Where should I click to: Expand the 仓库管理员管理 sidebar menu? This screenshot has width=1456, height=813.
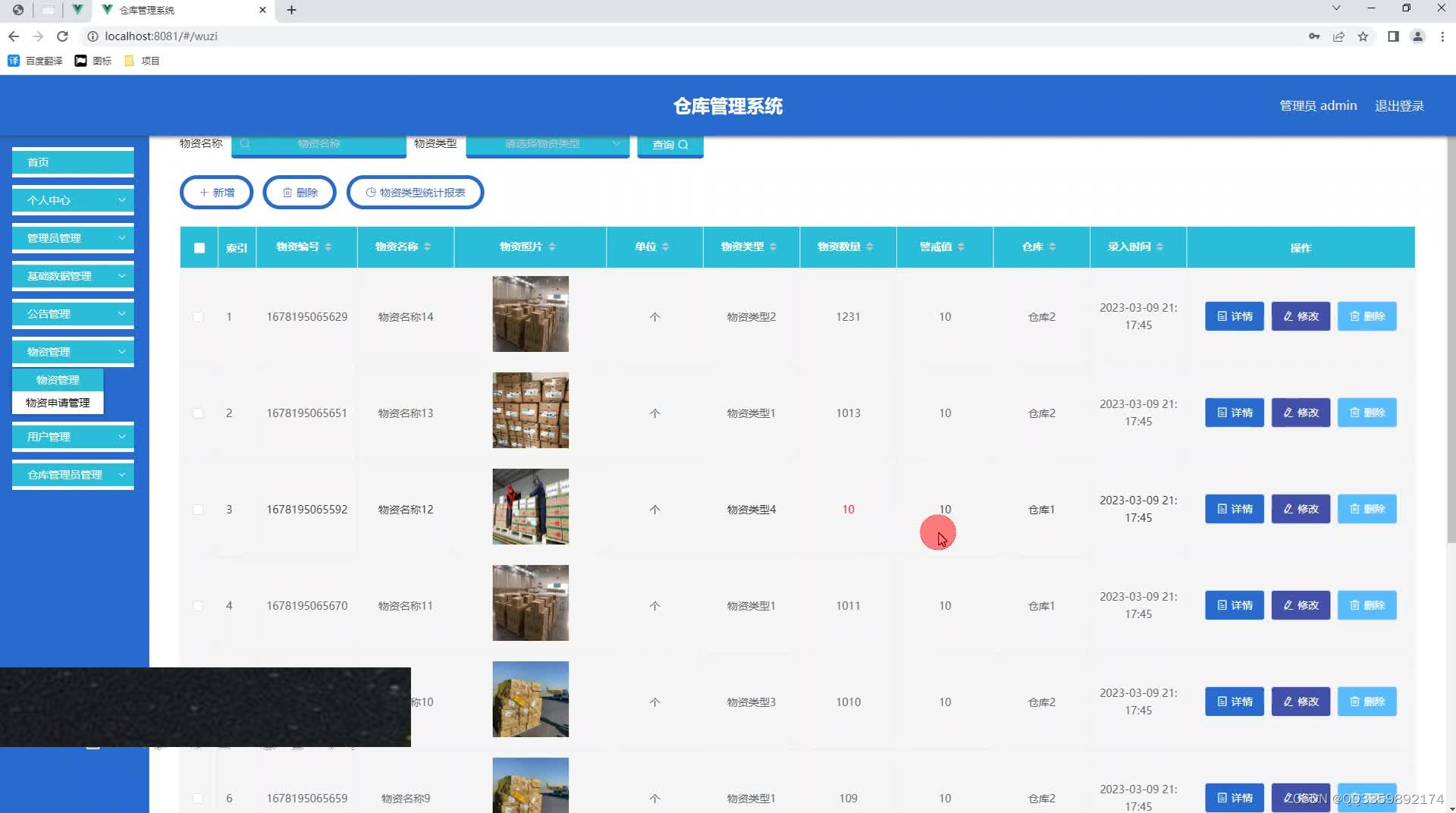73,475
